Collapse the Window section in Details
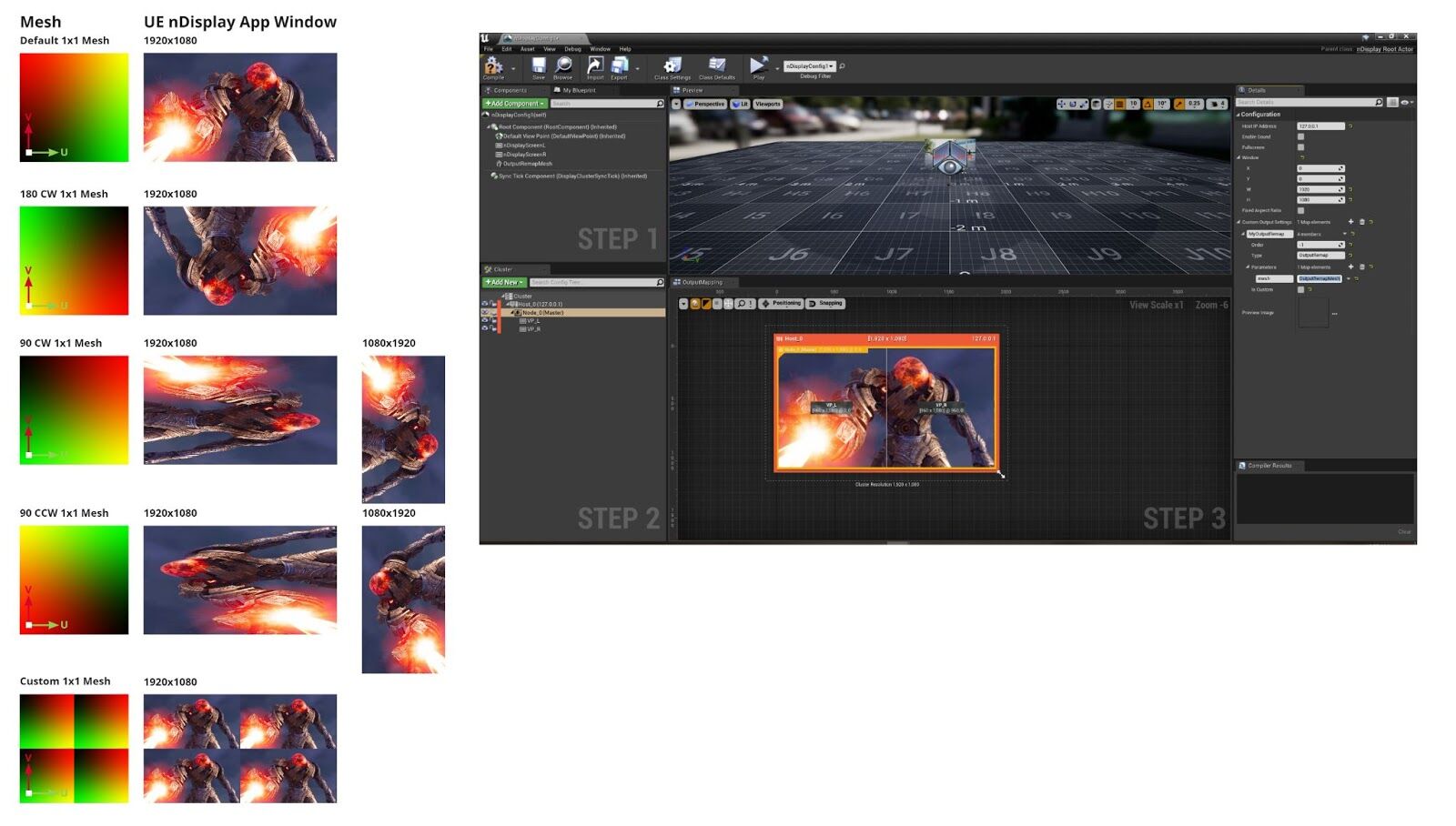The height and width of the screenshot is (826, 1456). tap(1239, 157)
